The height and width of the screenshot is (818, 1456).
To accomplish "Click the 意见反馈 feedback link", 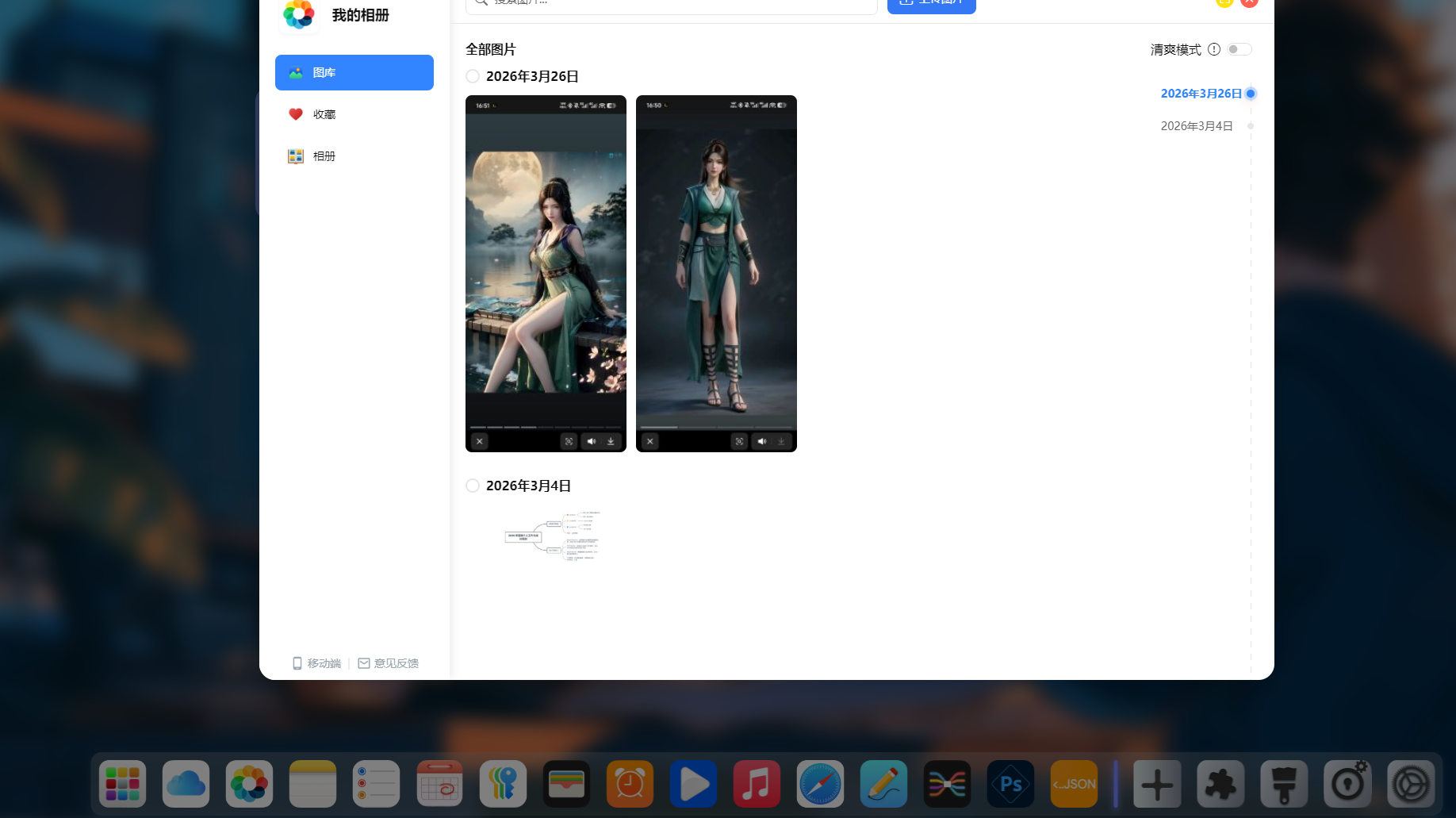I will coord(388,663).
